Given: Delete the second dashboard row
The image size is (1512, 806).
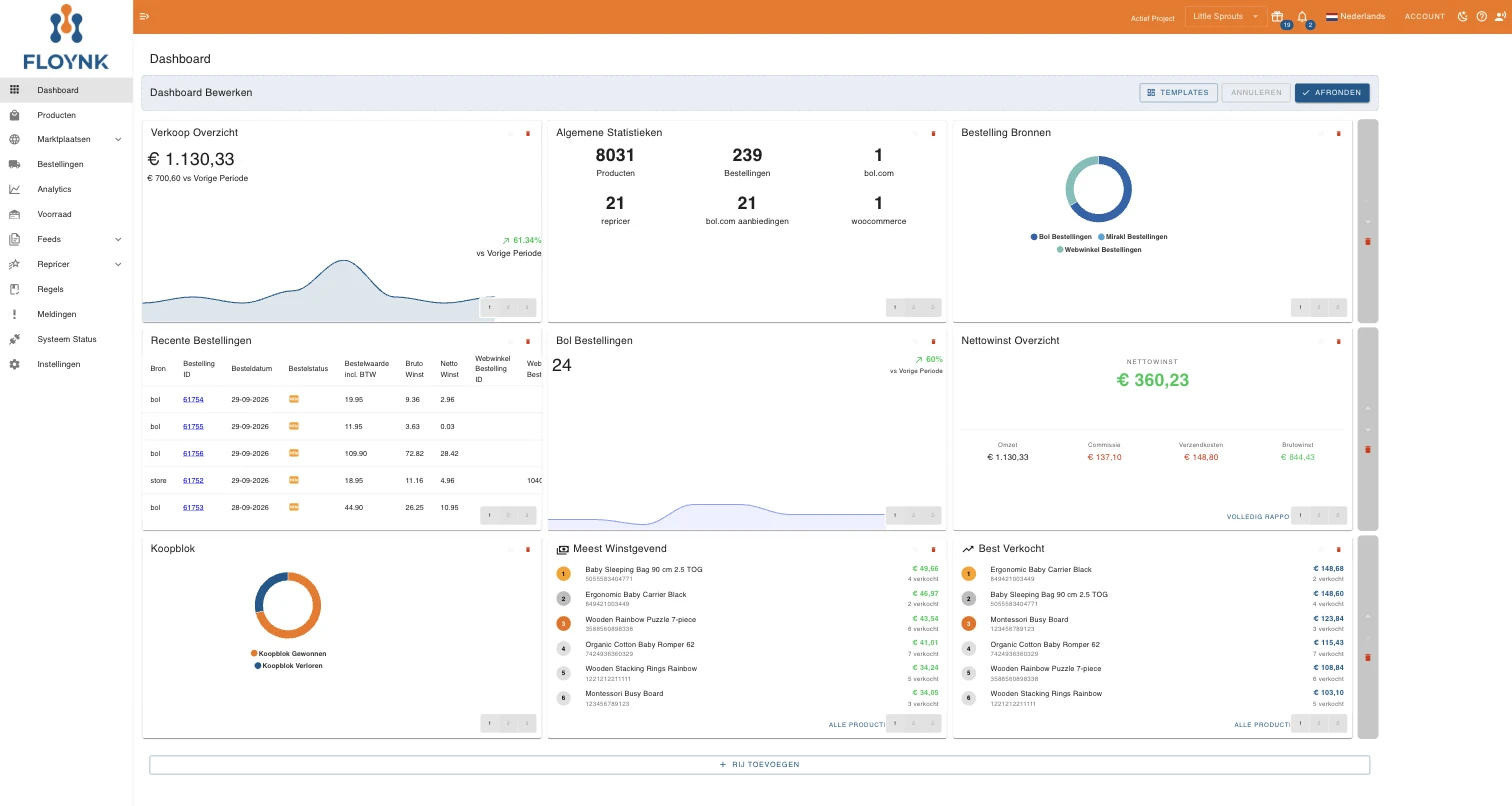Looking at the screenshot, I should pos(1368,449).
